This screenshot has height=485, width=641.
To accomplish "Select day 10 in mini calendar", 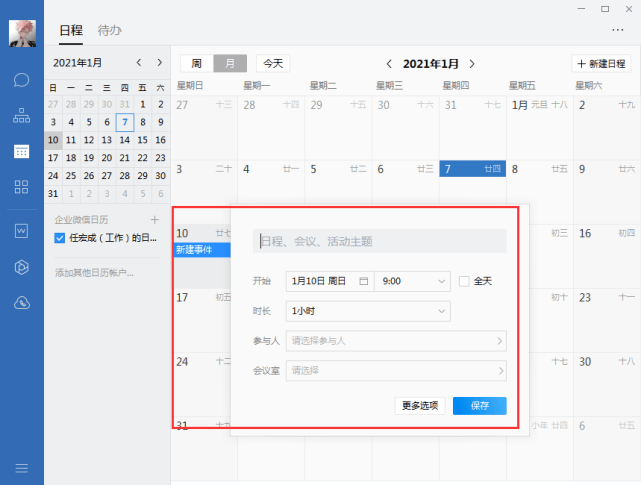I will click(x=53, y=140).
